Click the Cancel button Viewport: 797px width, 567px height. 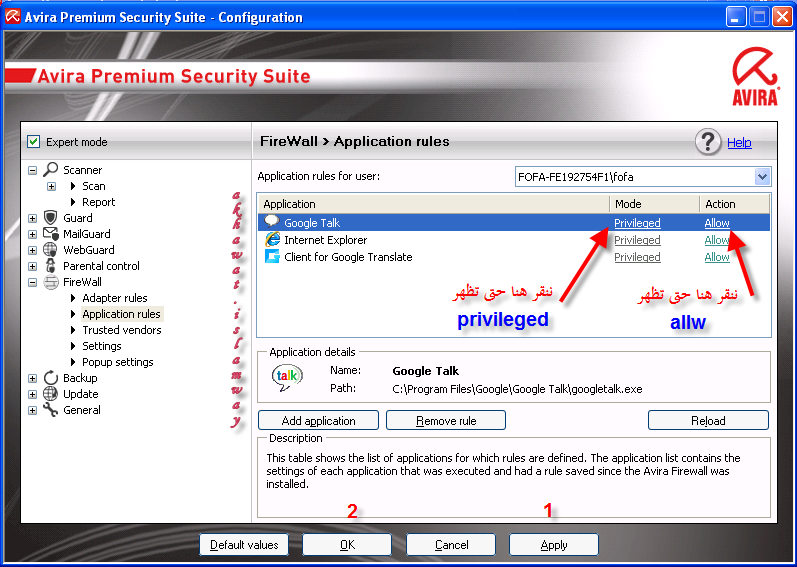451,545
